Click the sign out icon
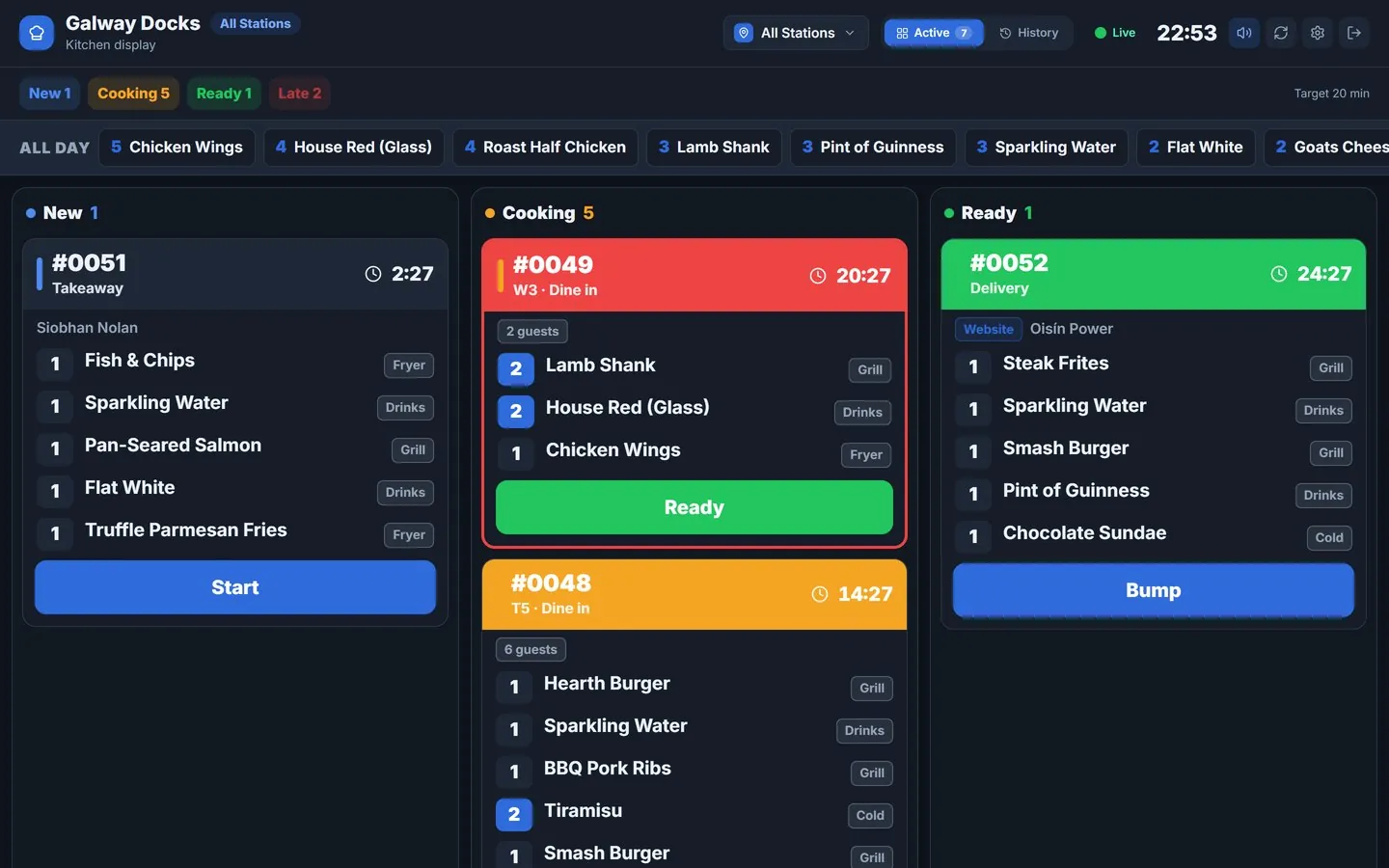The width and height of the screenshot is (1389, 868). coord(1354,33)
